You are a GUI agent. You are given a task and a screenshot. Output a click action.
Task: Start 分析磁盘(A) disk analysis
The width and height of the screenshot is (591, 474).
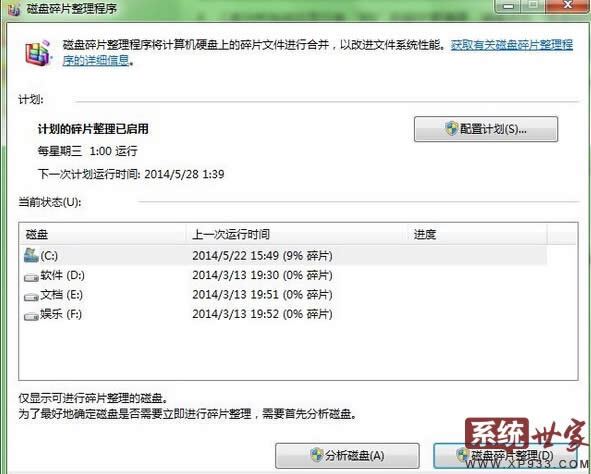pos(347,456)
